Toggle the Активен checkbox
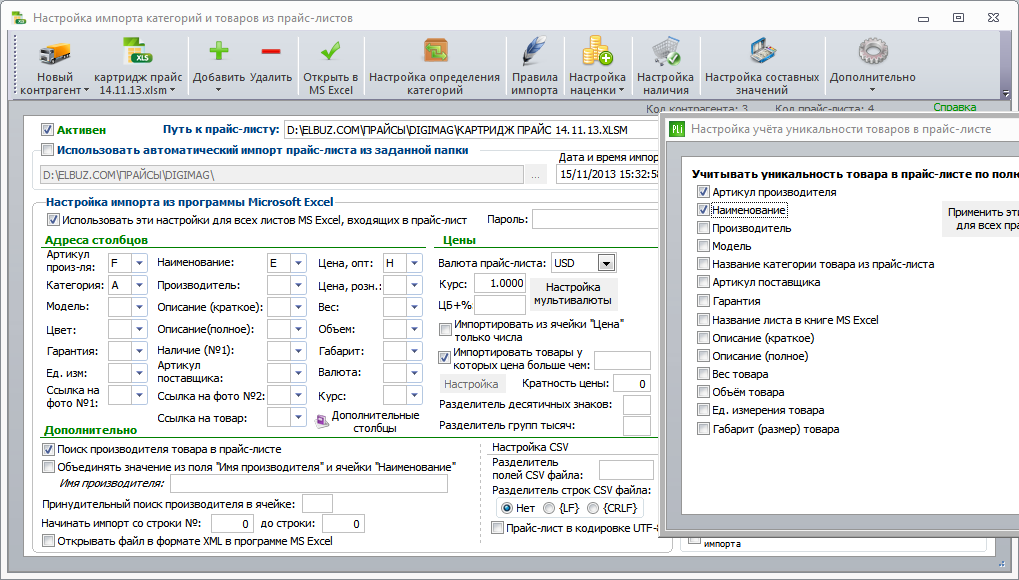The image size is (1019, 580). [47, 129]
